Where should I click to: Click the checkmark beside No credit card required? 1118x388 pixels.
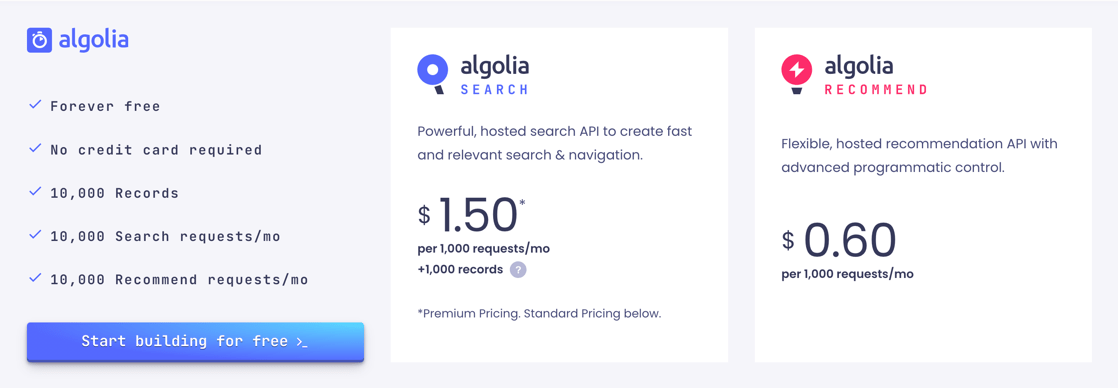pyautogui.click(x=34, y=149)
